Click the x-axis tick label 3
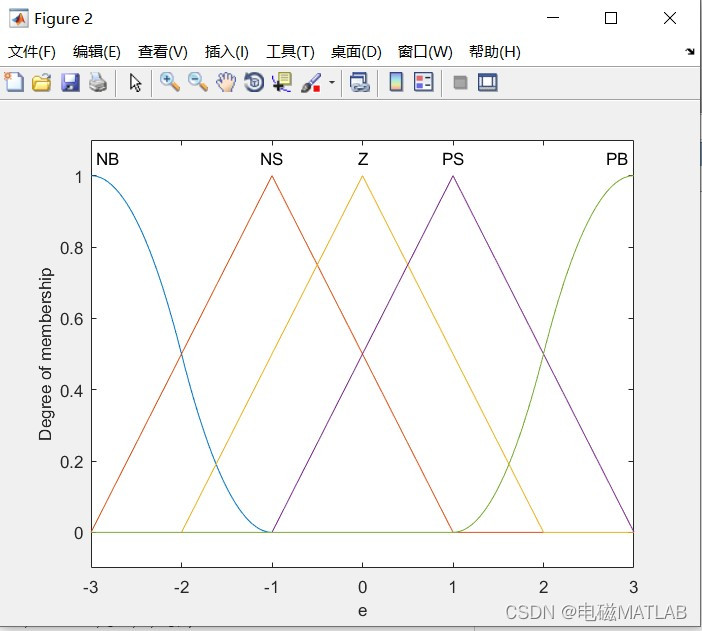702x631 pixels. 634,587
